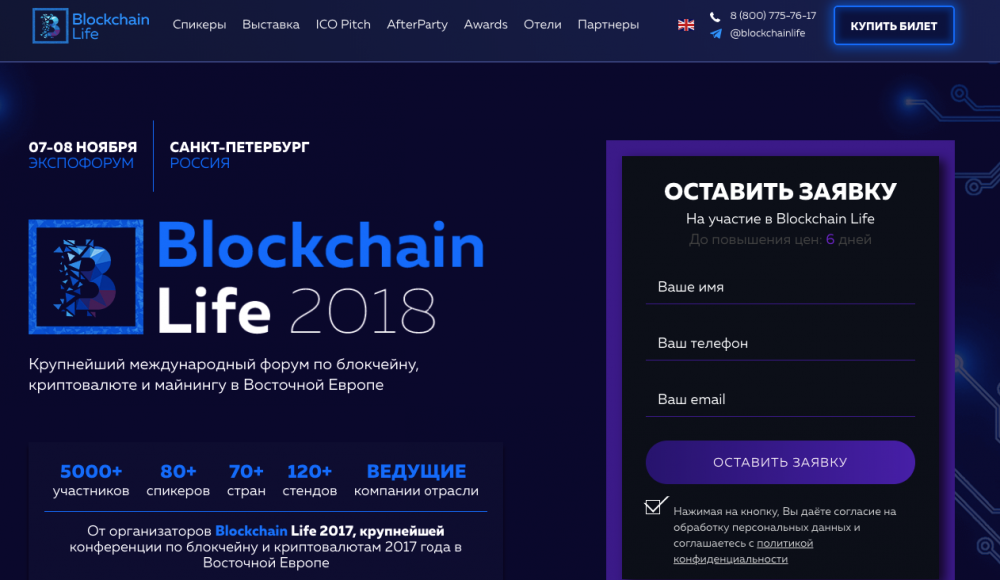Open the Спикеры menu item
This screenshot has height=580, width=1000.
pos(199,25)
